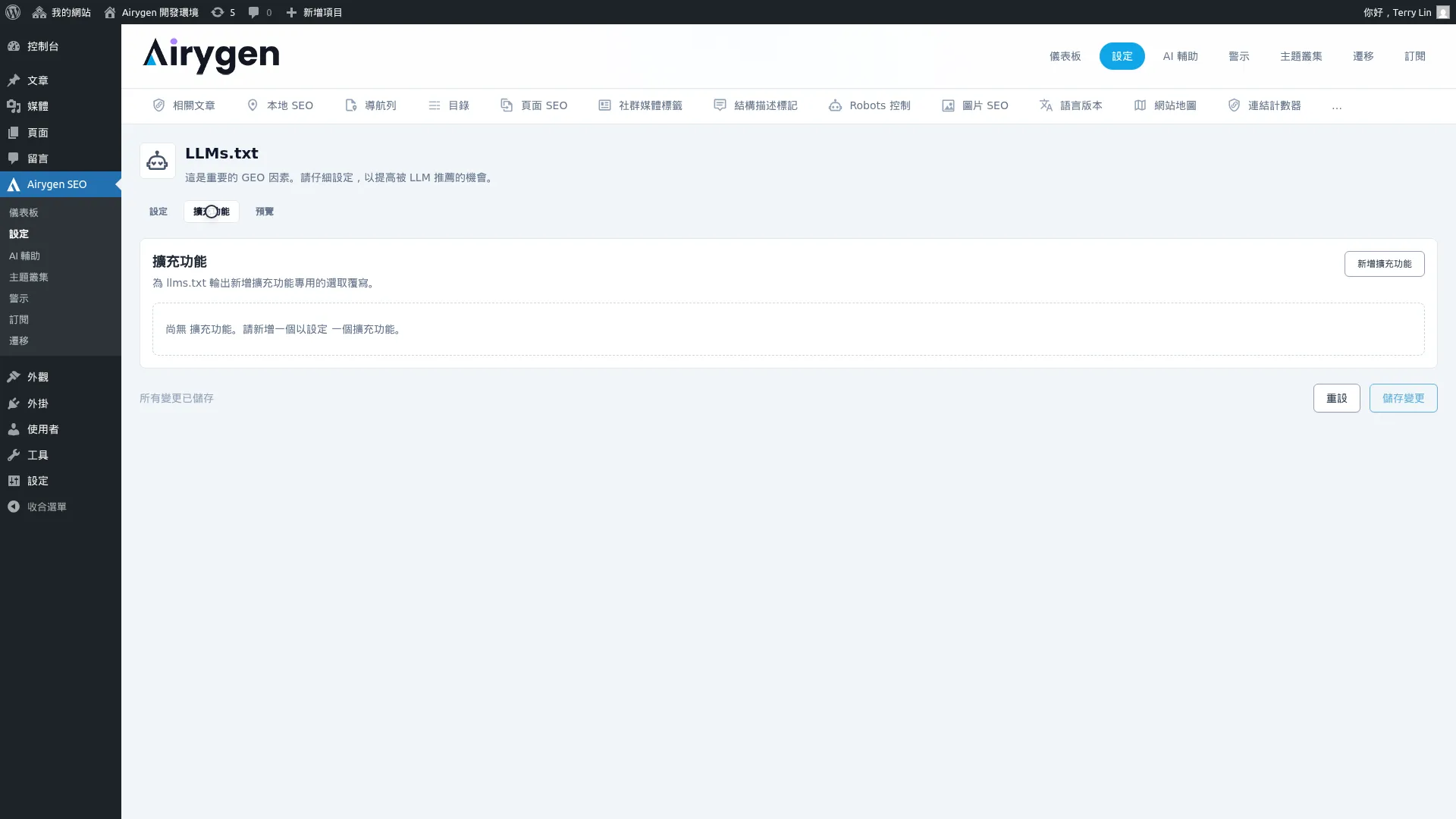Open 主題叢集 in the top navigation

point(1301,56)
